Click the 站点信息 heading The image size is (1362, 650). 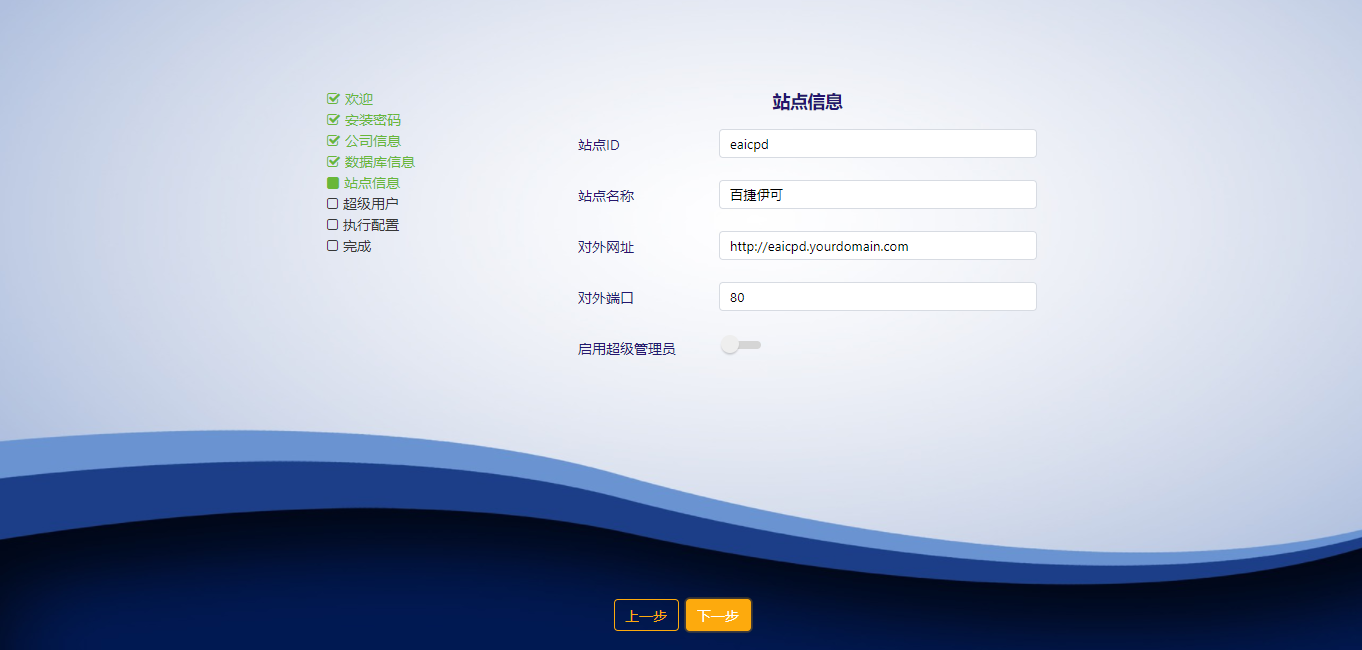pos(808,102)
